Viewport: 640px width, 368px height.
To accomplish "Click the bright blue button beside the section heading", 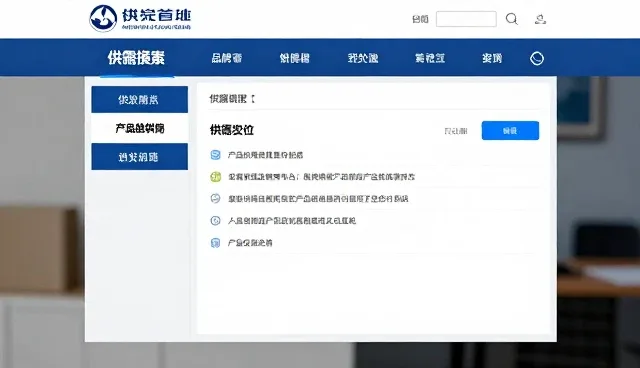I will [x=510, y=131].
